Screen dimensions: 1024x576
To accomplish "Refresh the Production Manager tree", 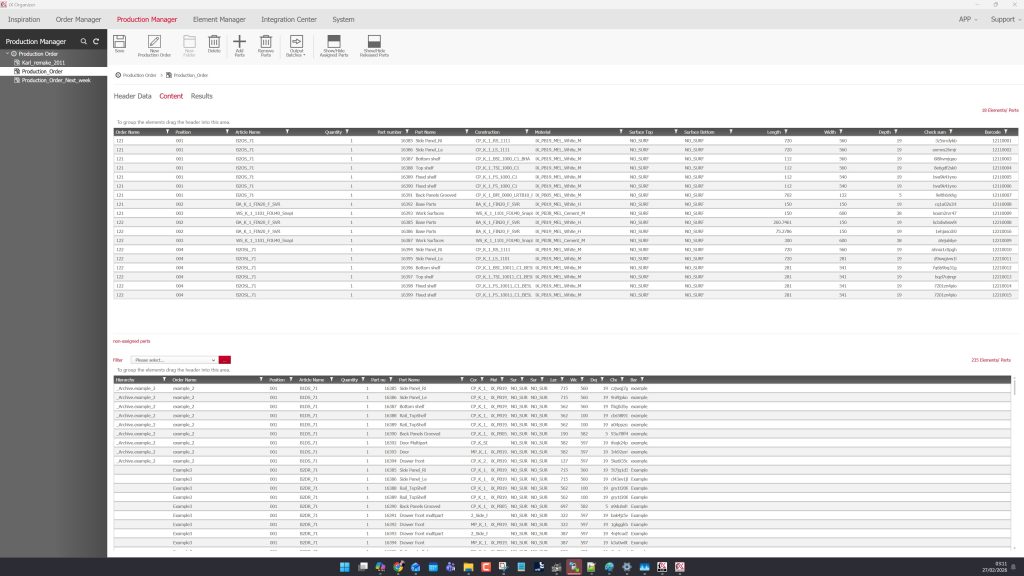I will tap(96, 41).
